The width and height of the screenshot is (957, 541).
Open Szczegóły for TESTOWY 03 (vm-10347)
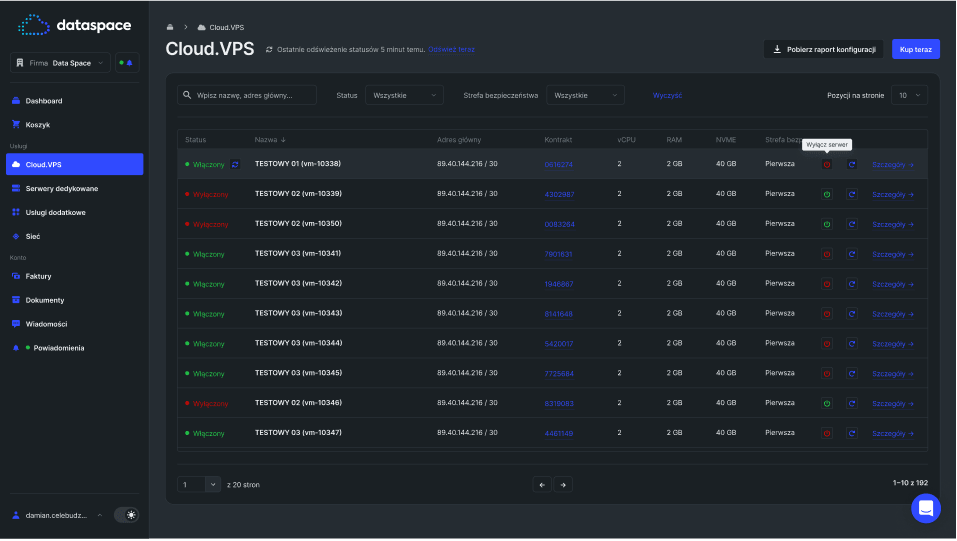pyautogui.click(x=893, y=434)
